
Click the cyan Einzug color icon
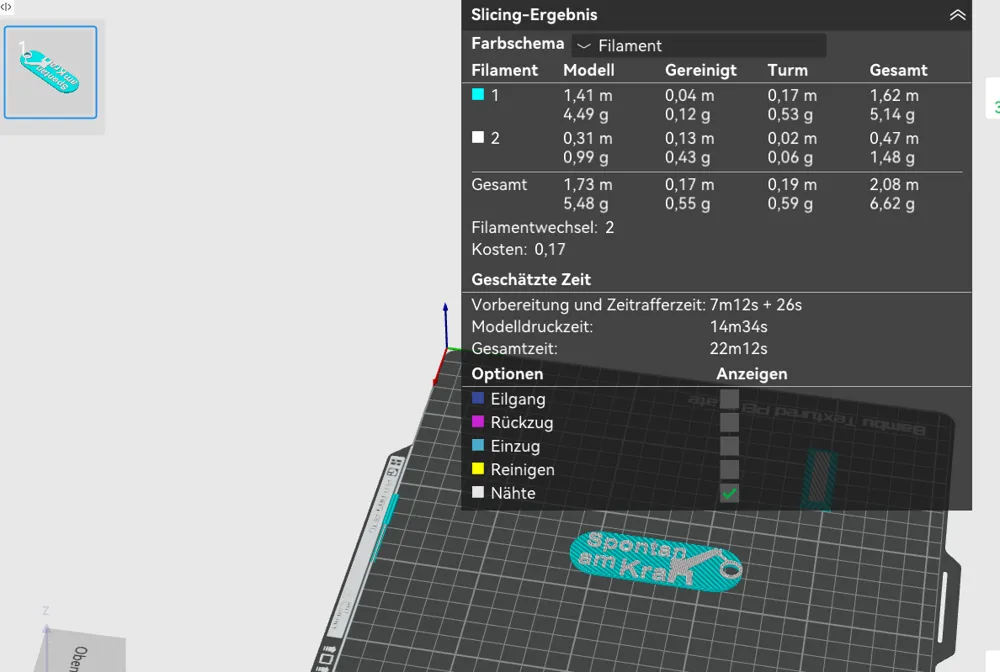(x=479, y=446)
